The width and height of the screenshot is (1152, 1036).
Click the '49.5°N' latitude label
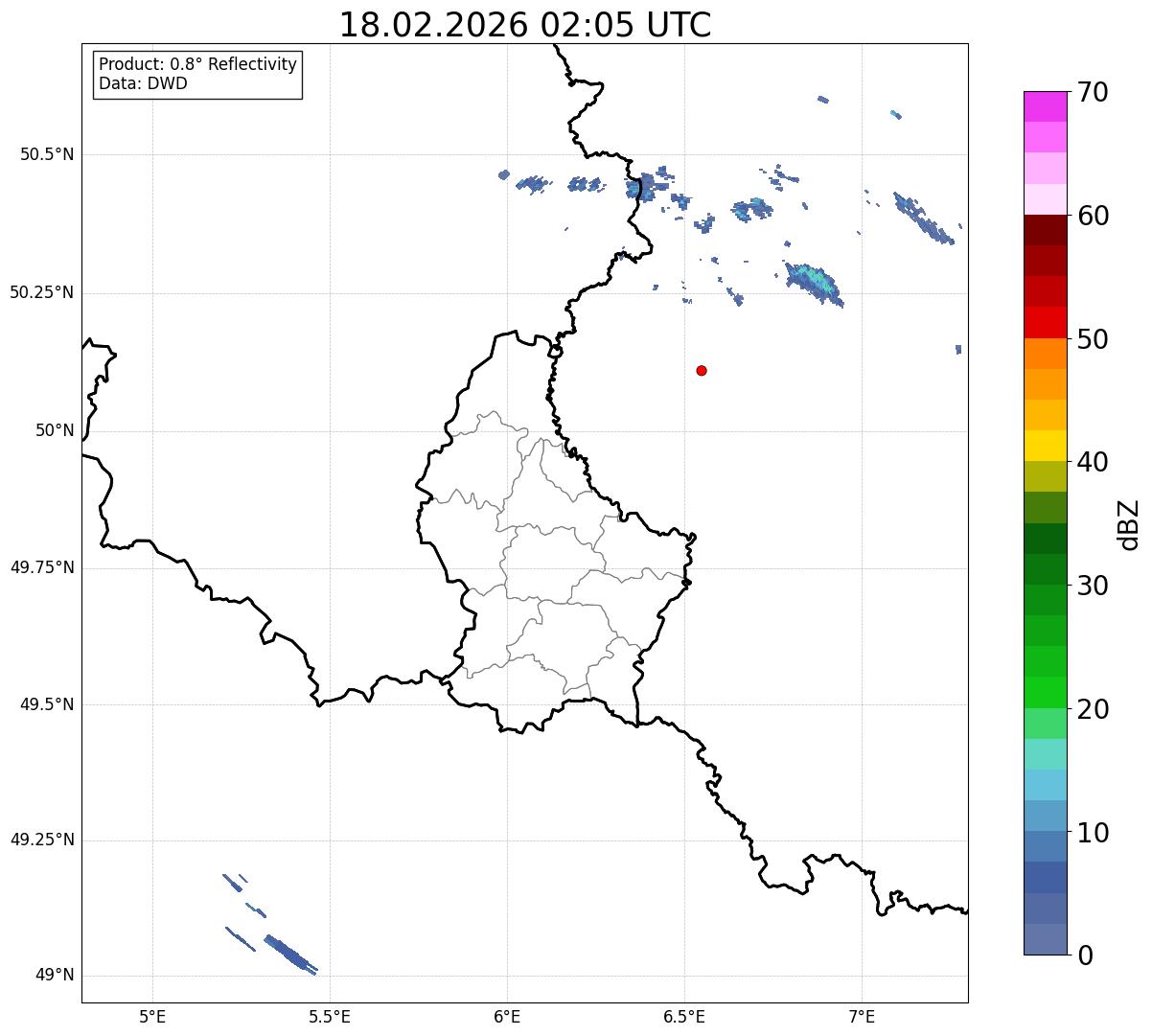click(x=47, y=704)
